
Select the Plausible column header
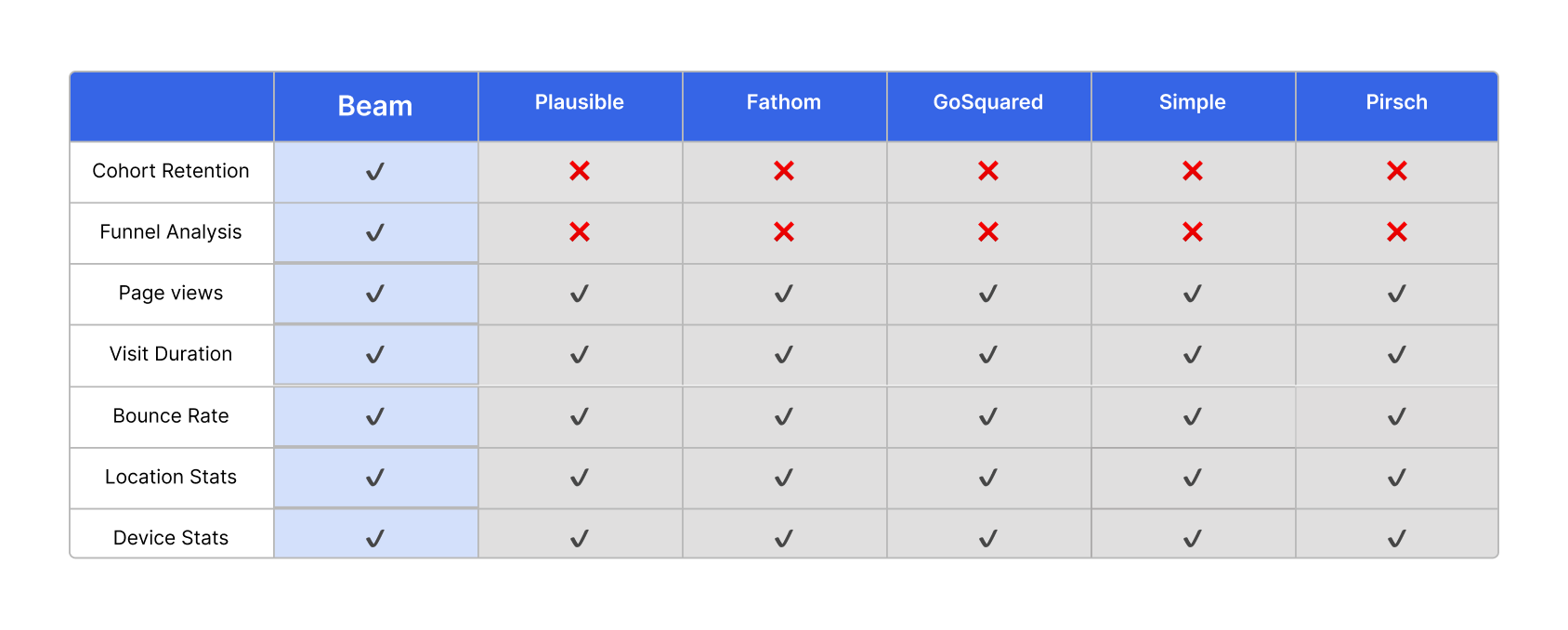pos(580,102)
